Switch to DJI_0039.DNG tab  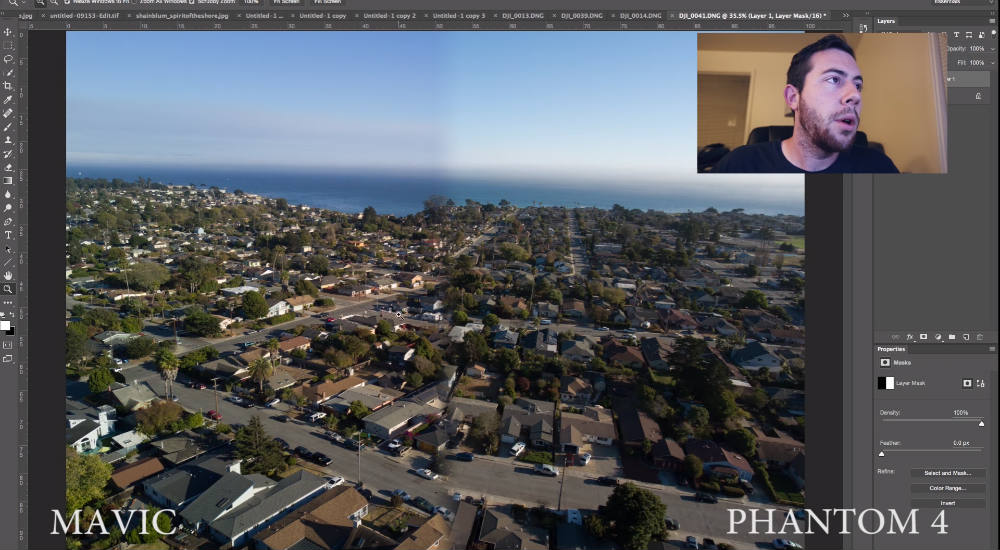tap(580, 15)
